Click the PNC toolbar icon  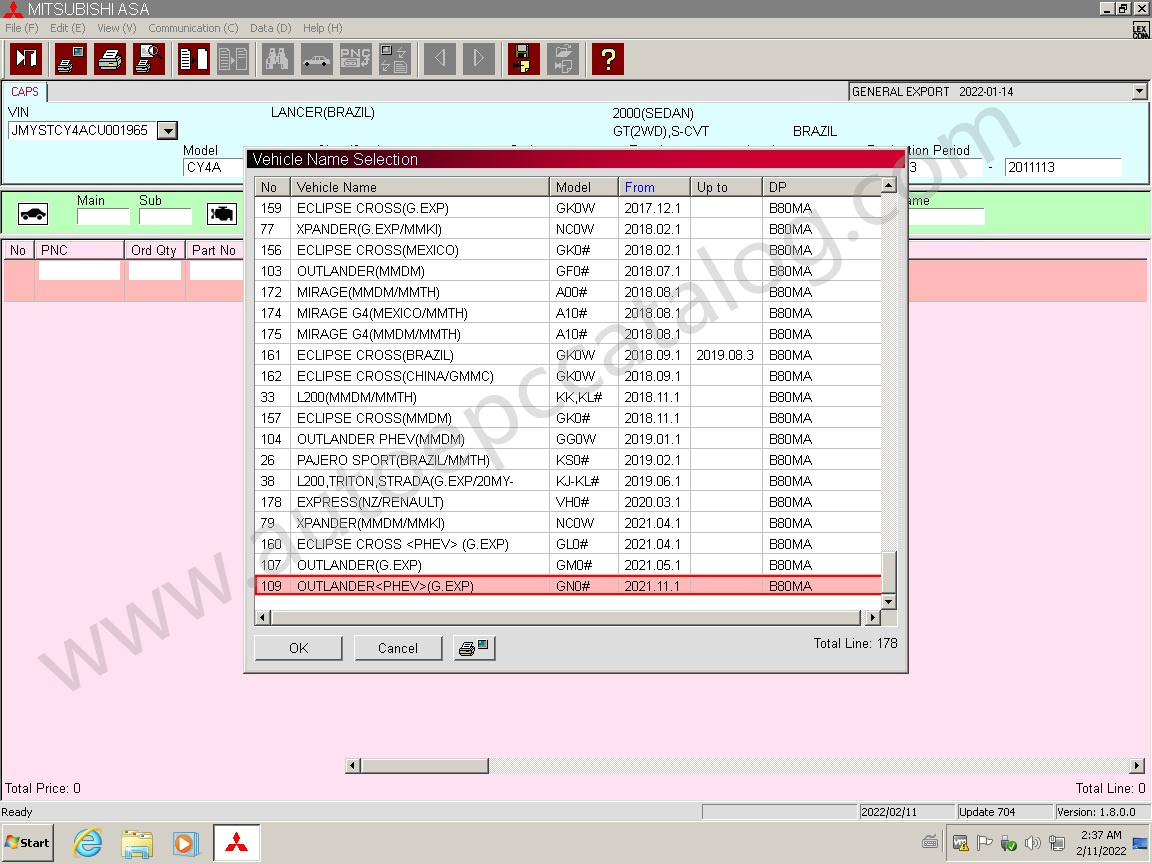point(356,59)
